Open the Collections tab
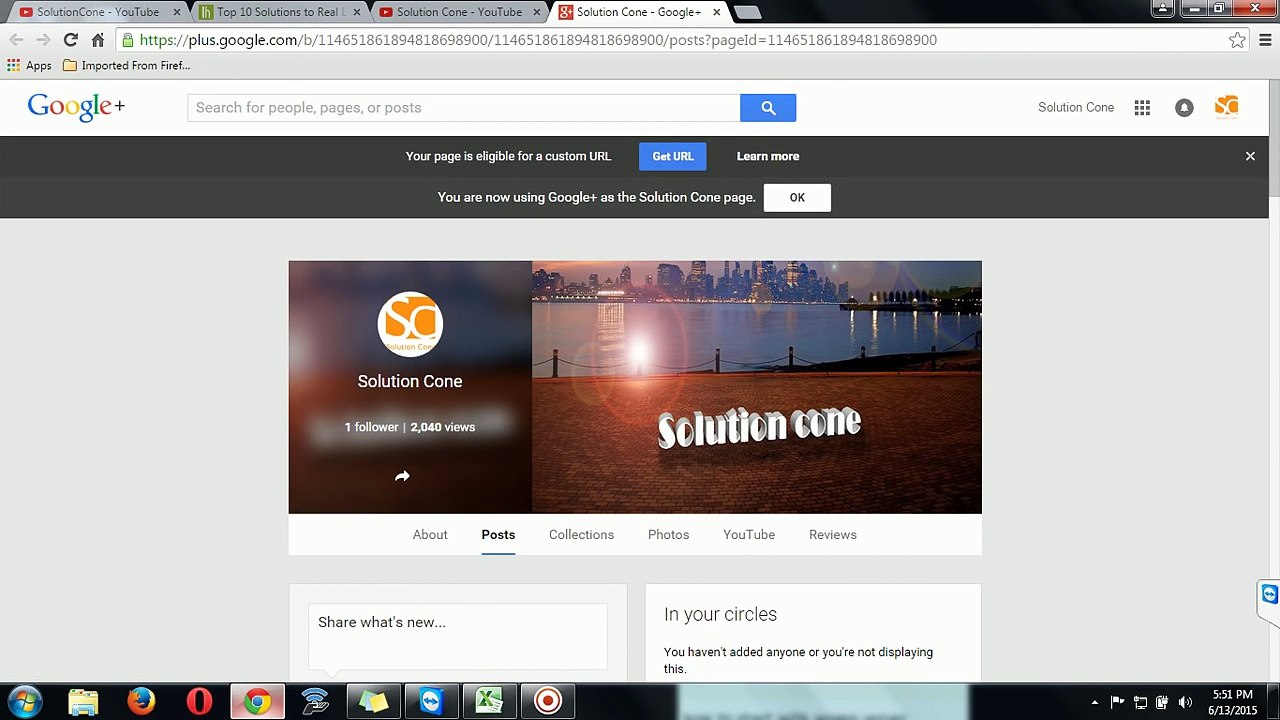 pos(581,535)
